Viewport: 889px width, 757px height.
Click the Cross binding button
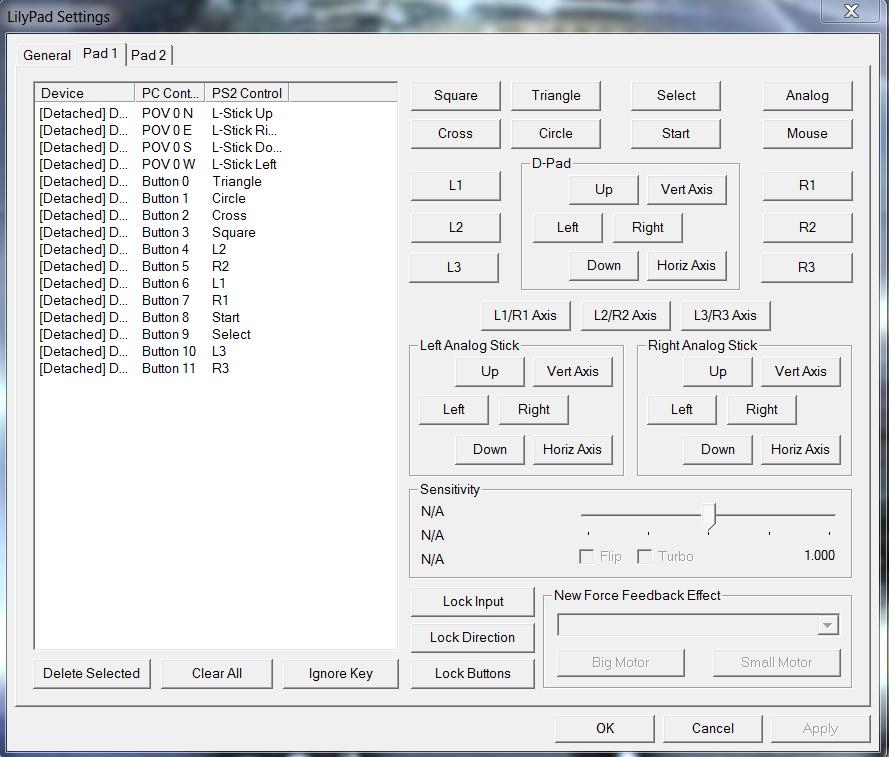pos(456,133)
